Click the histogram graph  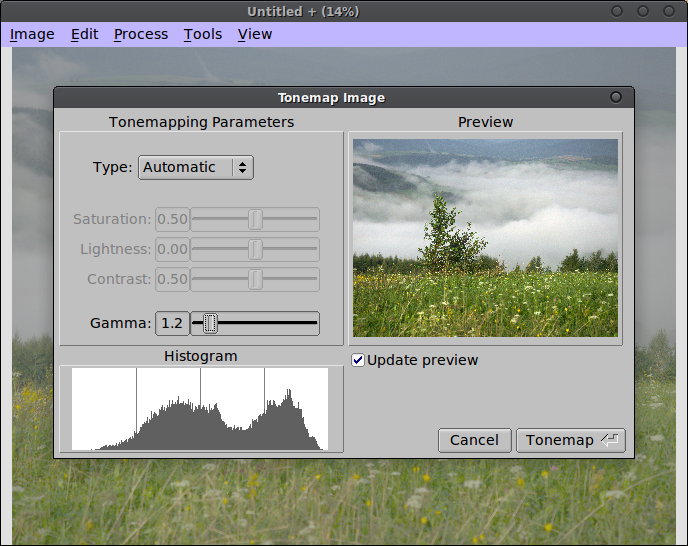200,409
